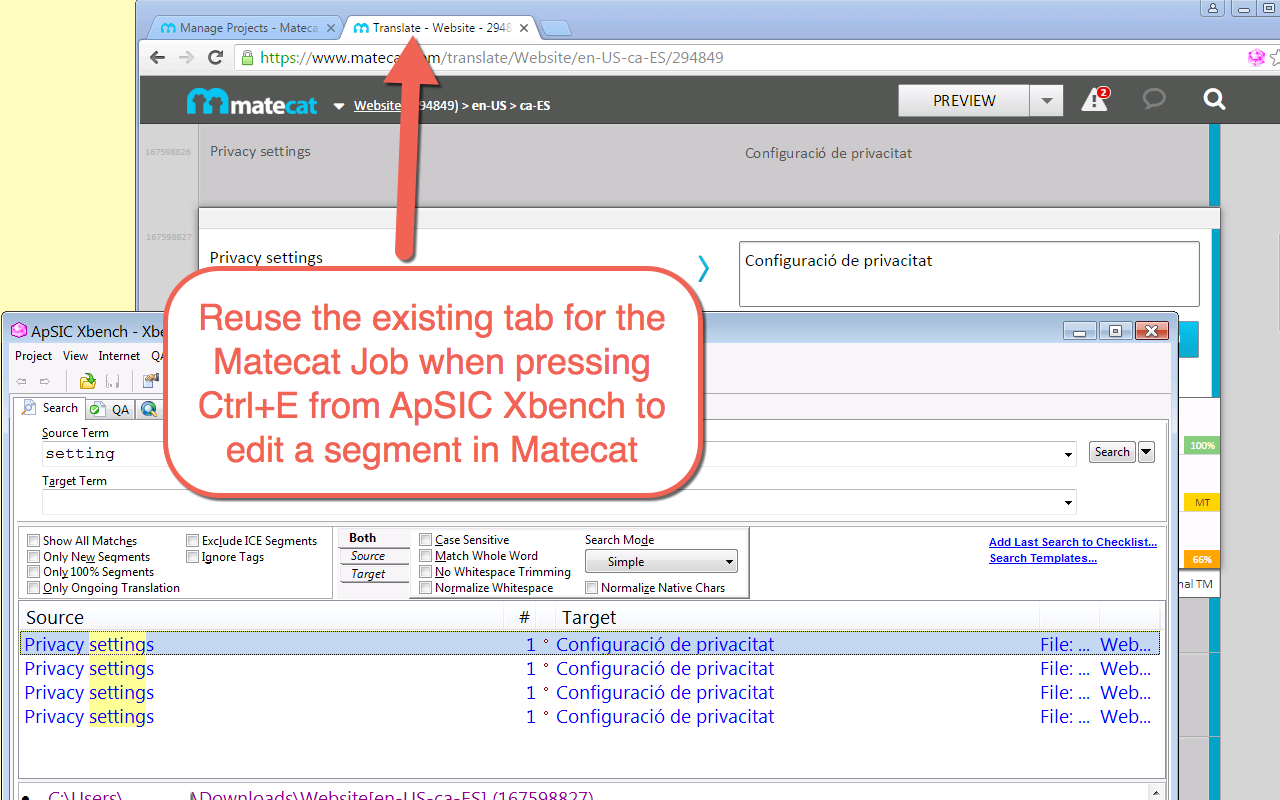Open the Matecat warnings icon with badge 2

tap(1095, 99)
